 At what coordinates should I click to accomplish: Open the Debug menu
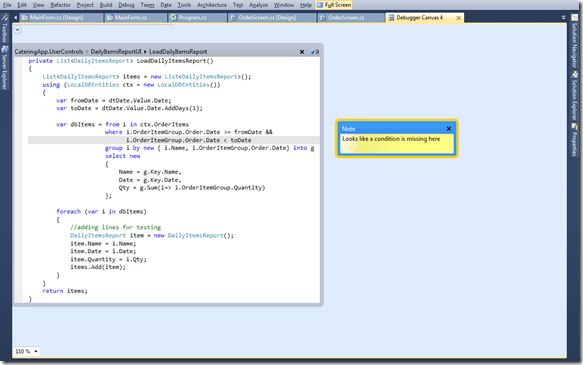click(x=126, y=5)
